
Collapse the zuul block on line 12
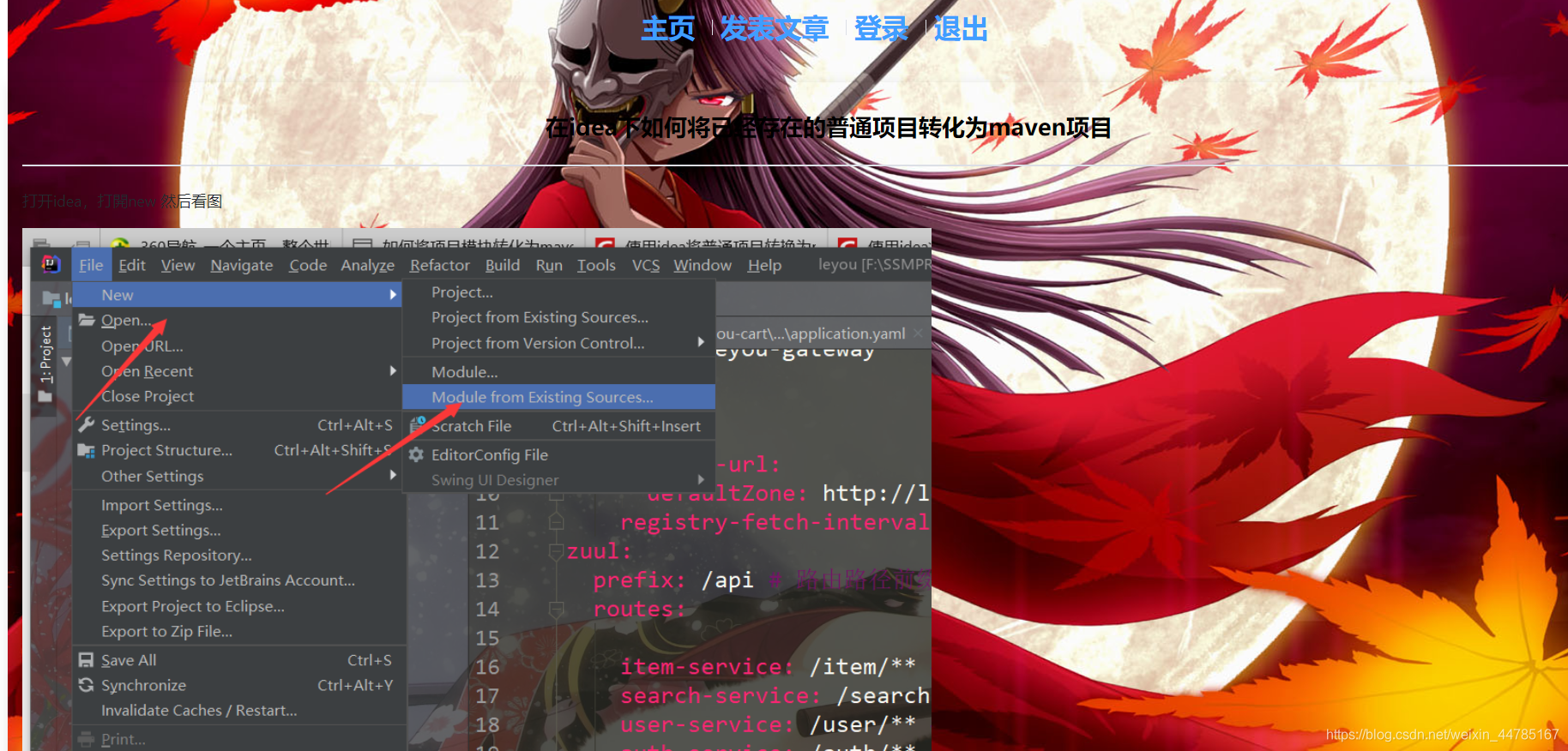pos(556,550)
